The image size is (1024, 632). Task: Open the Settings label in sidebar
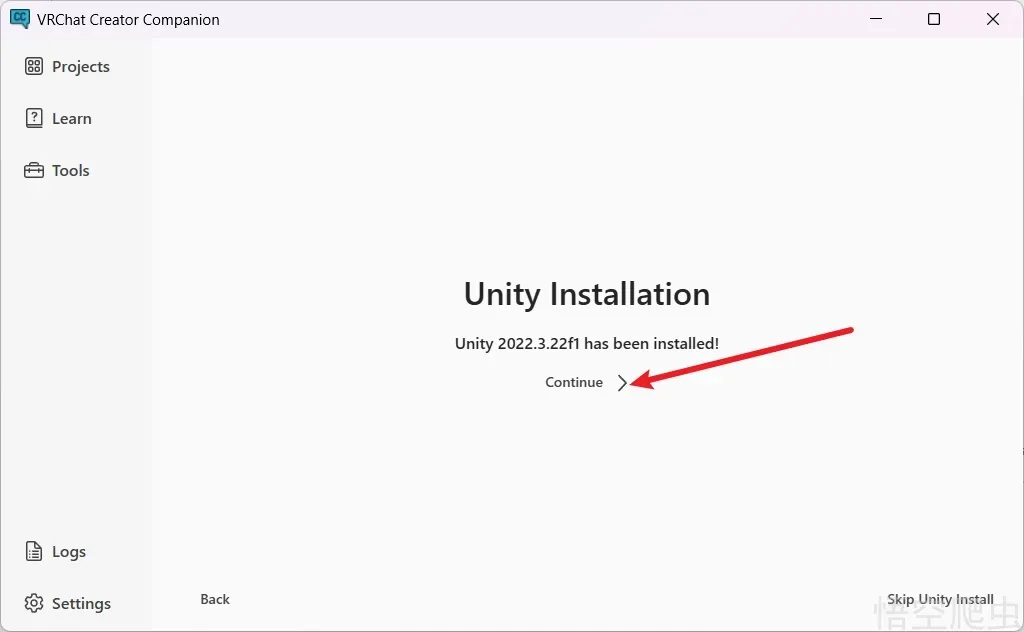pos(81,603)
